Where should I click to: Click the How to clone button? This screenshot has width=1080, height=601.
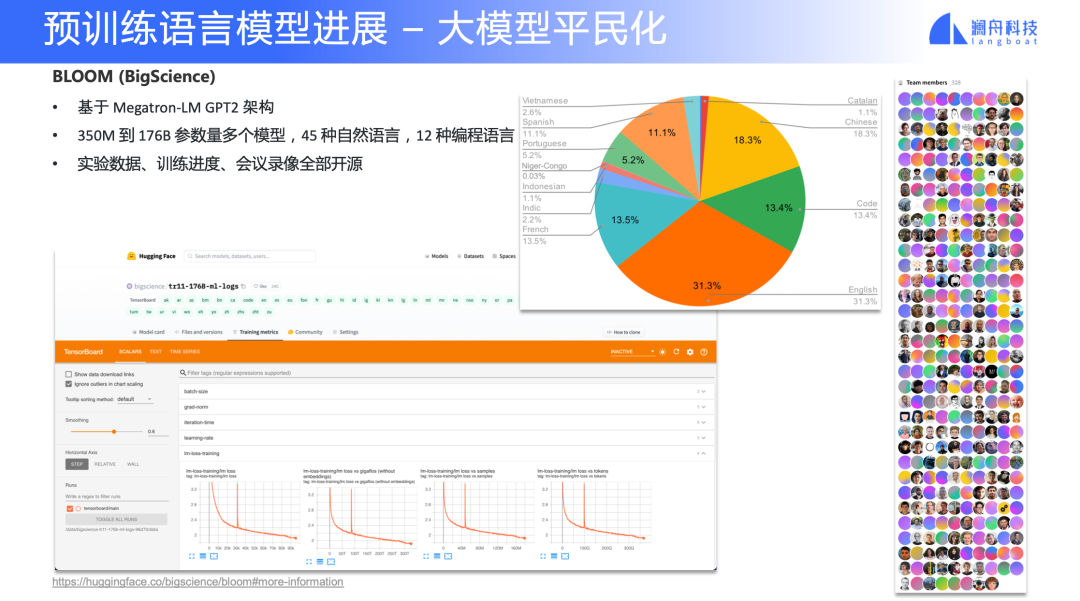pos(623,332)
